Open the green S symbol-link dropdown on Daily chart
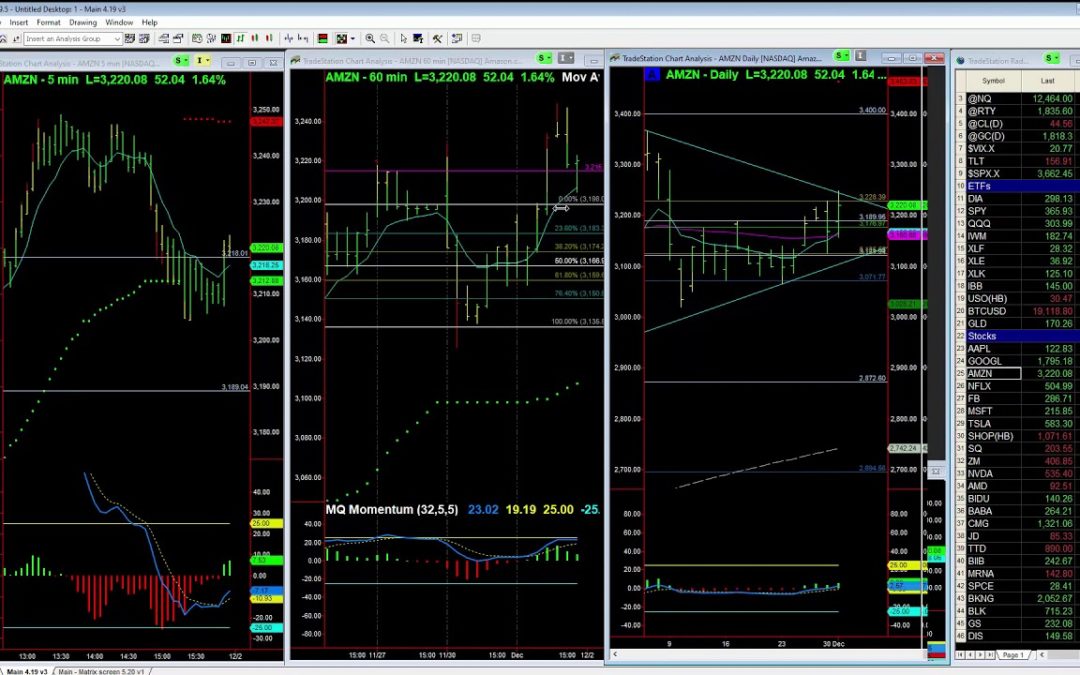The image size is (1080, 675). click(x=841, y=55)
